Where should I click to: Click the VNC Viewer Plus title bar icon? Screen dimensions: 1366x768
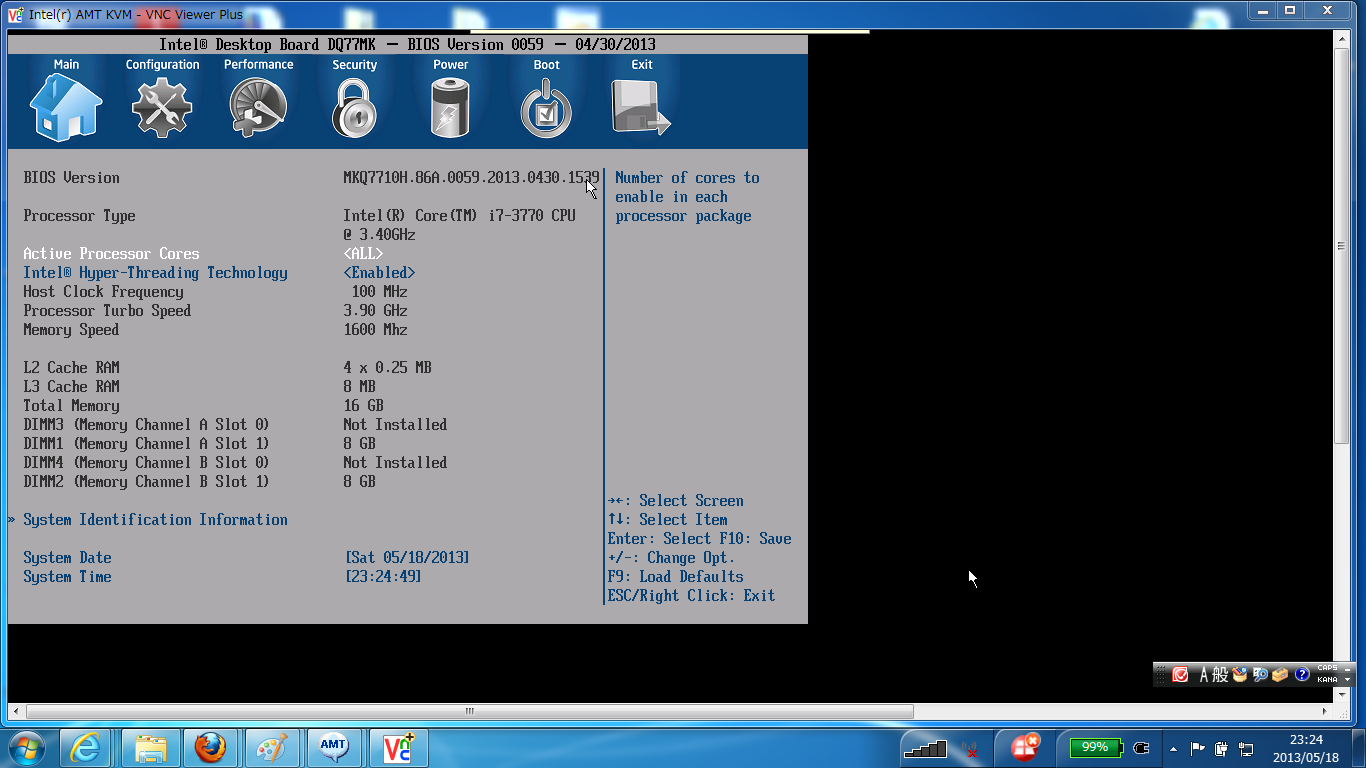tap(15, 14)
